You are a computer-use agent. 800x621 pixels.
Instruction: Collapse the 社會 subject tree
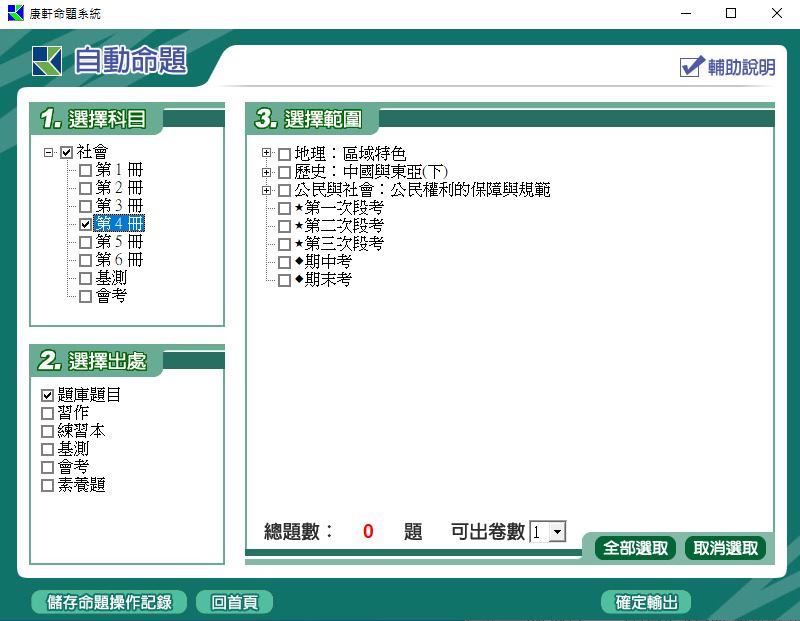click(x=49, y=153)
